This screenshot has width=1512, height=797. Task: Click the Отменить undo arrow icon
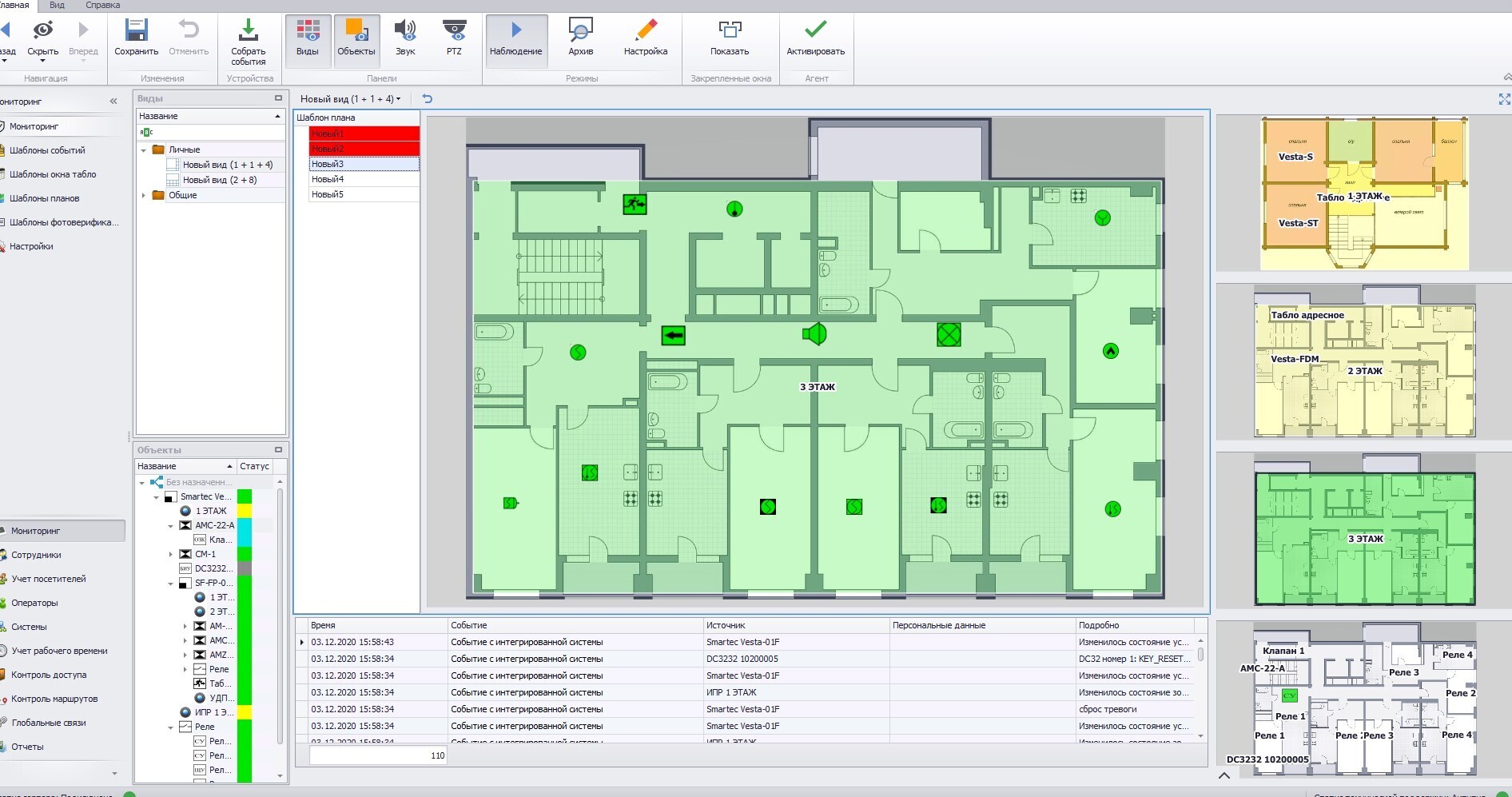point(189,30)
